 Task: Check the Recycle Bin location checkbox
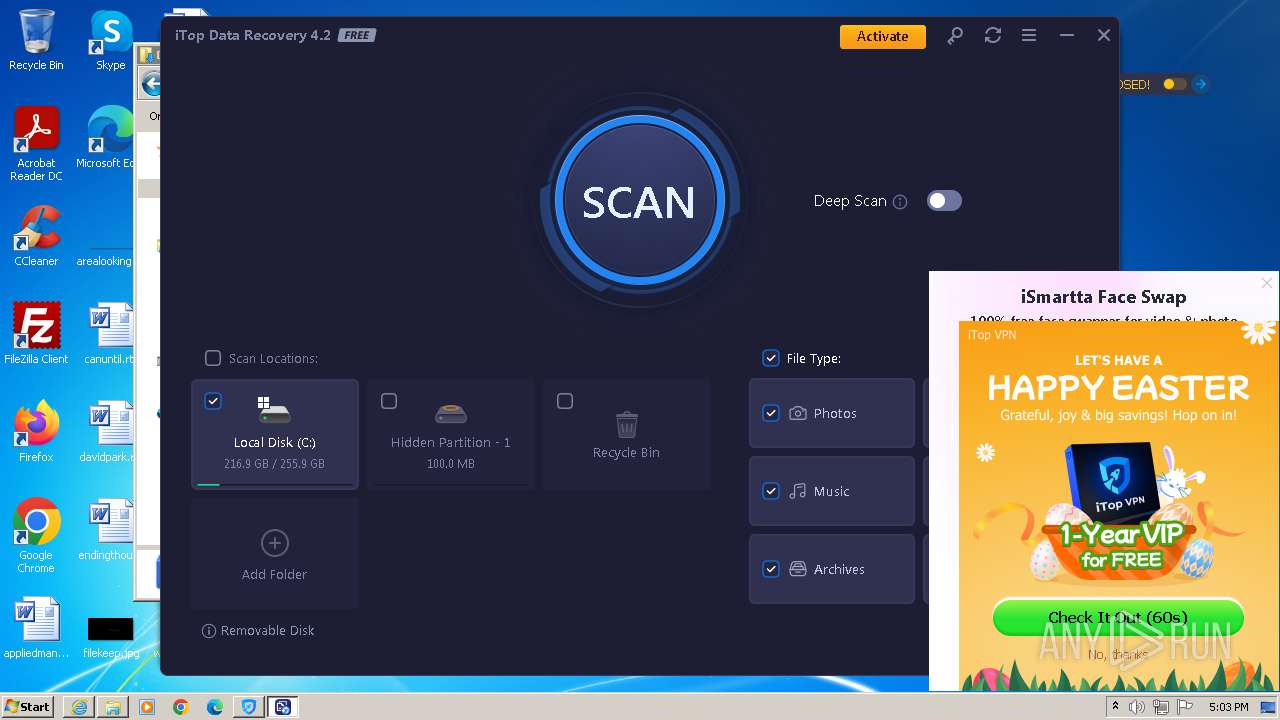tap(565, 401)
